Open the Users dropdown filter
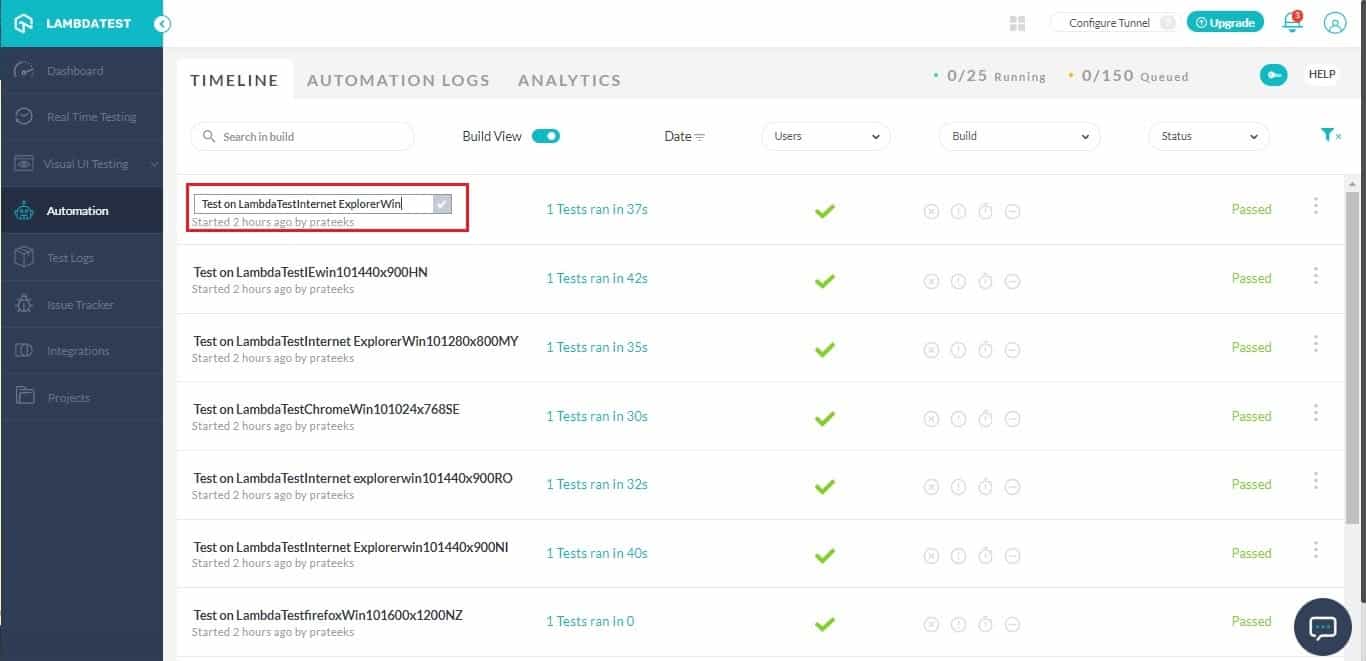1366x661 pixels. pyautogui.click(x=826, y=136)
